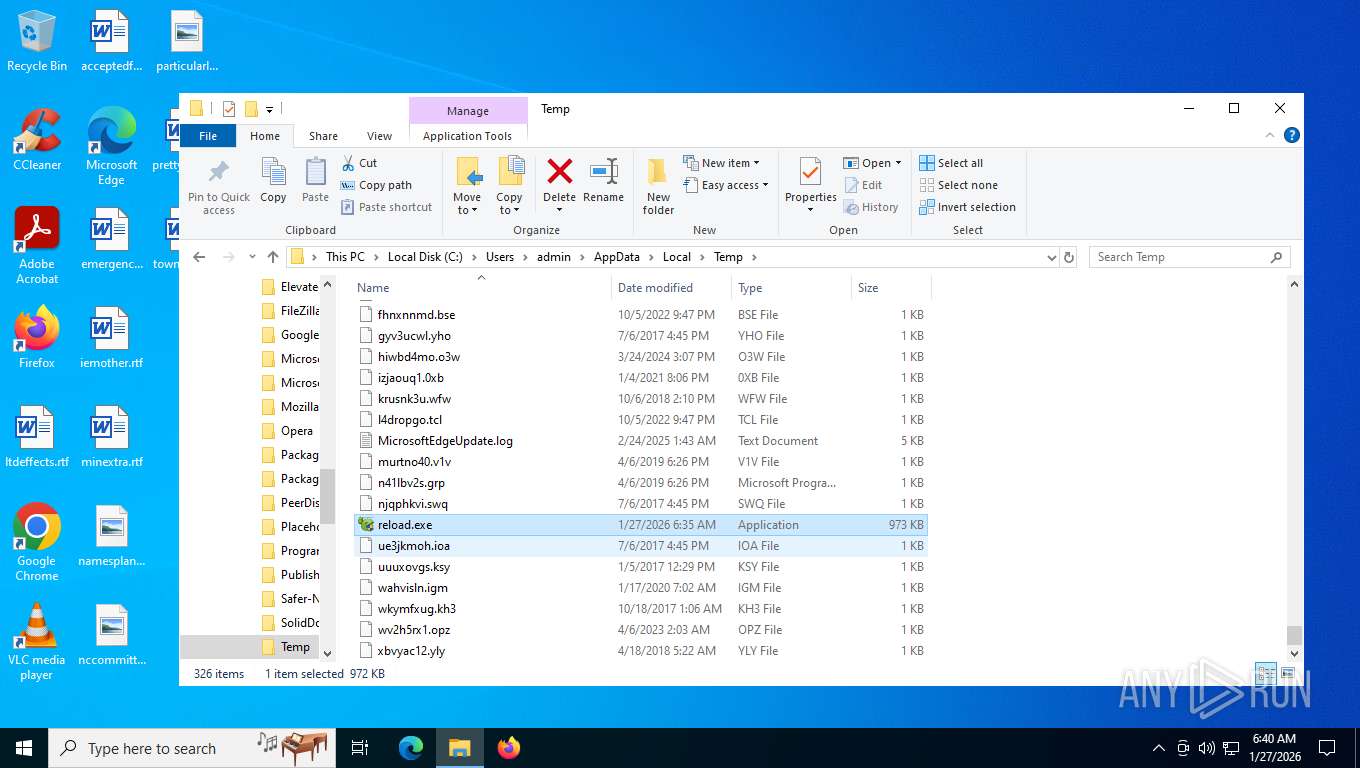The width and height of the screenshot is (1360, 768).
Task: Open Quick Access Toolbar customize dropdown
Action: coord(269,109)
